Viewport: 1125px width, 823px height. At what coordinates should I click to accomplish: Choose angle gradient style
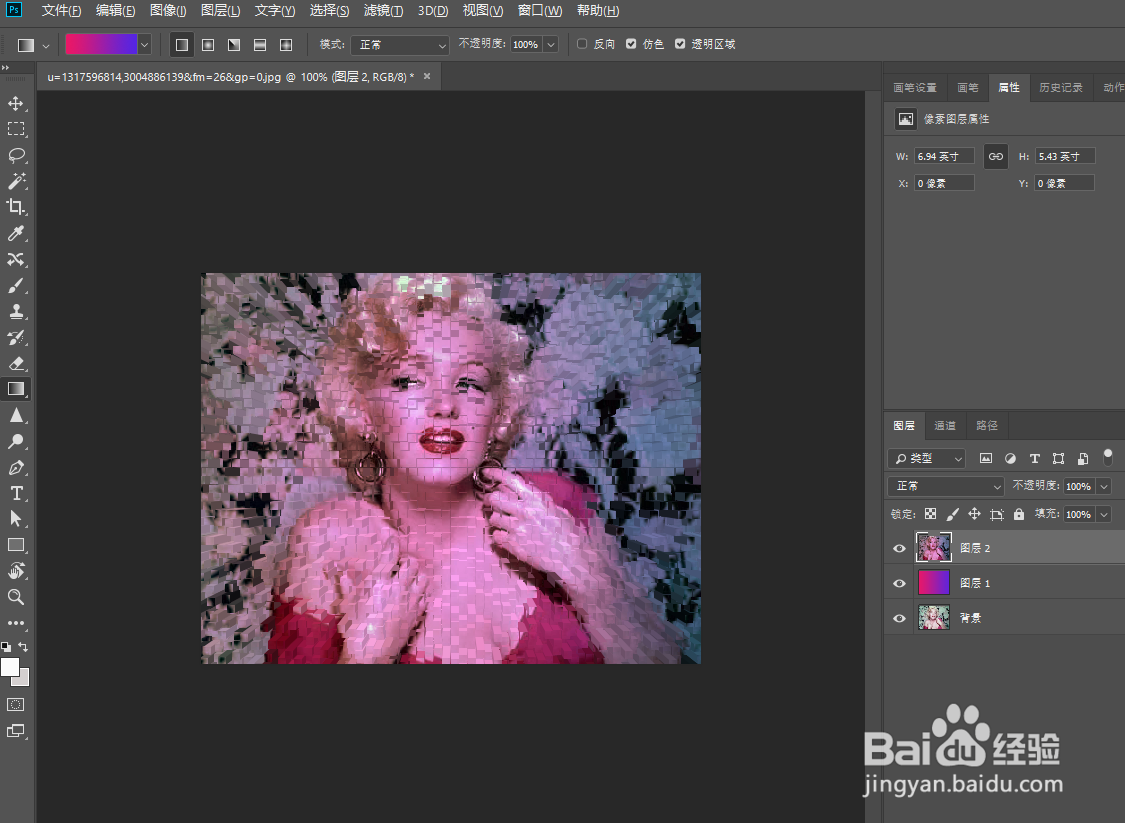[x=234, y=44]
